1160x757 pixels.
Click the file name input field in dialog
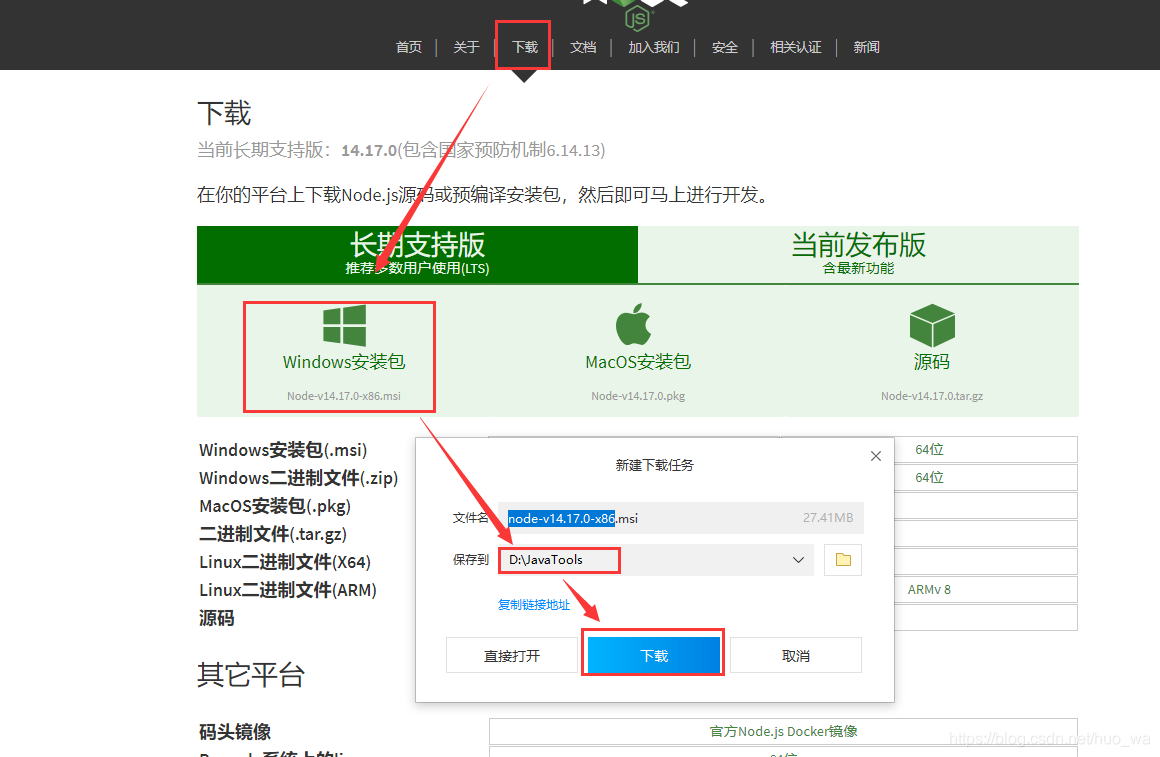click(681, 518)
